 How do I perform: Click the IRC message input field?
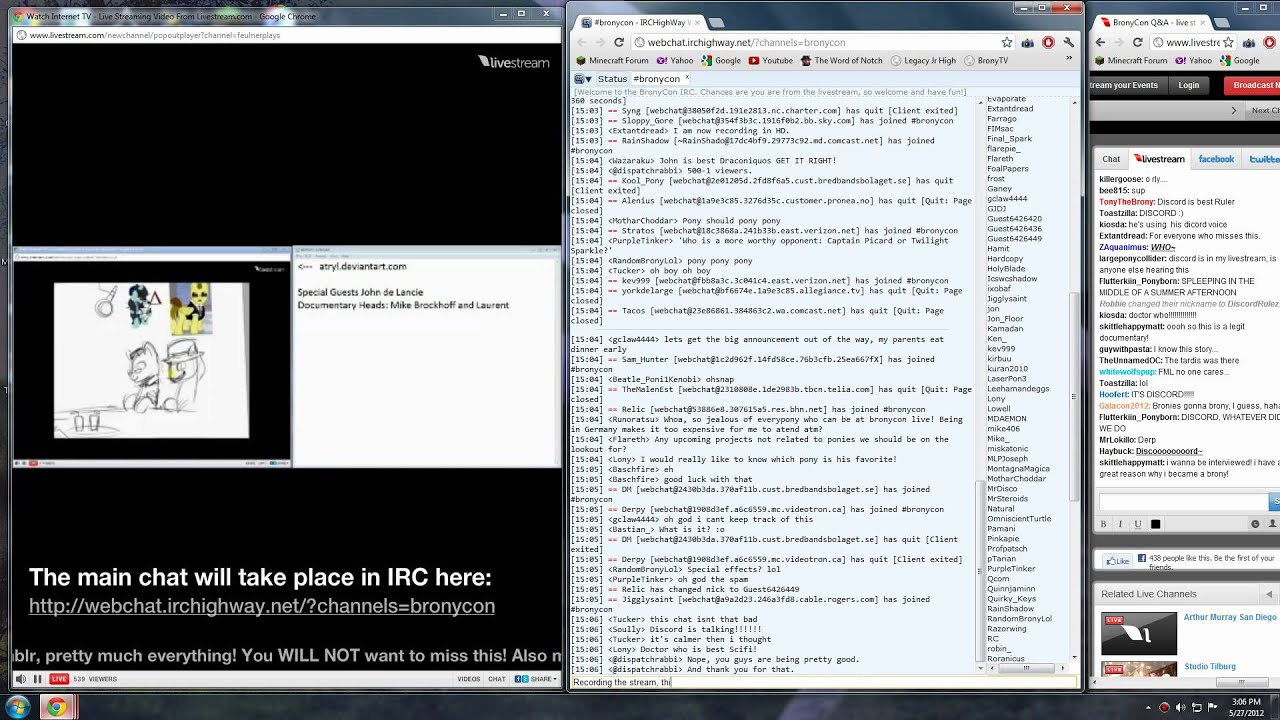[x=825, y=682]
